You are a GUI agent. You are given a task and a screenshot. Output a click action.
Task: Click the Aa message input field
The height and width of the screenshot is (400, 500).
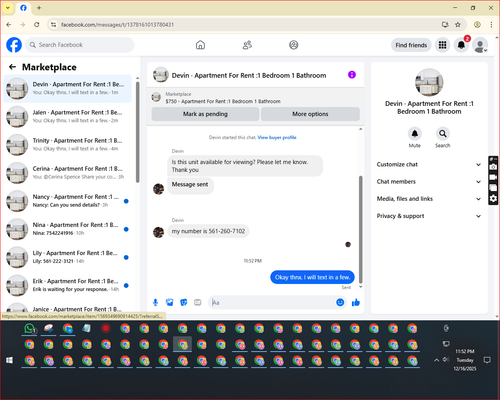[273, 302]
